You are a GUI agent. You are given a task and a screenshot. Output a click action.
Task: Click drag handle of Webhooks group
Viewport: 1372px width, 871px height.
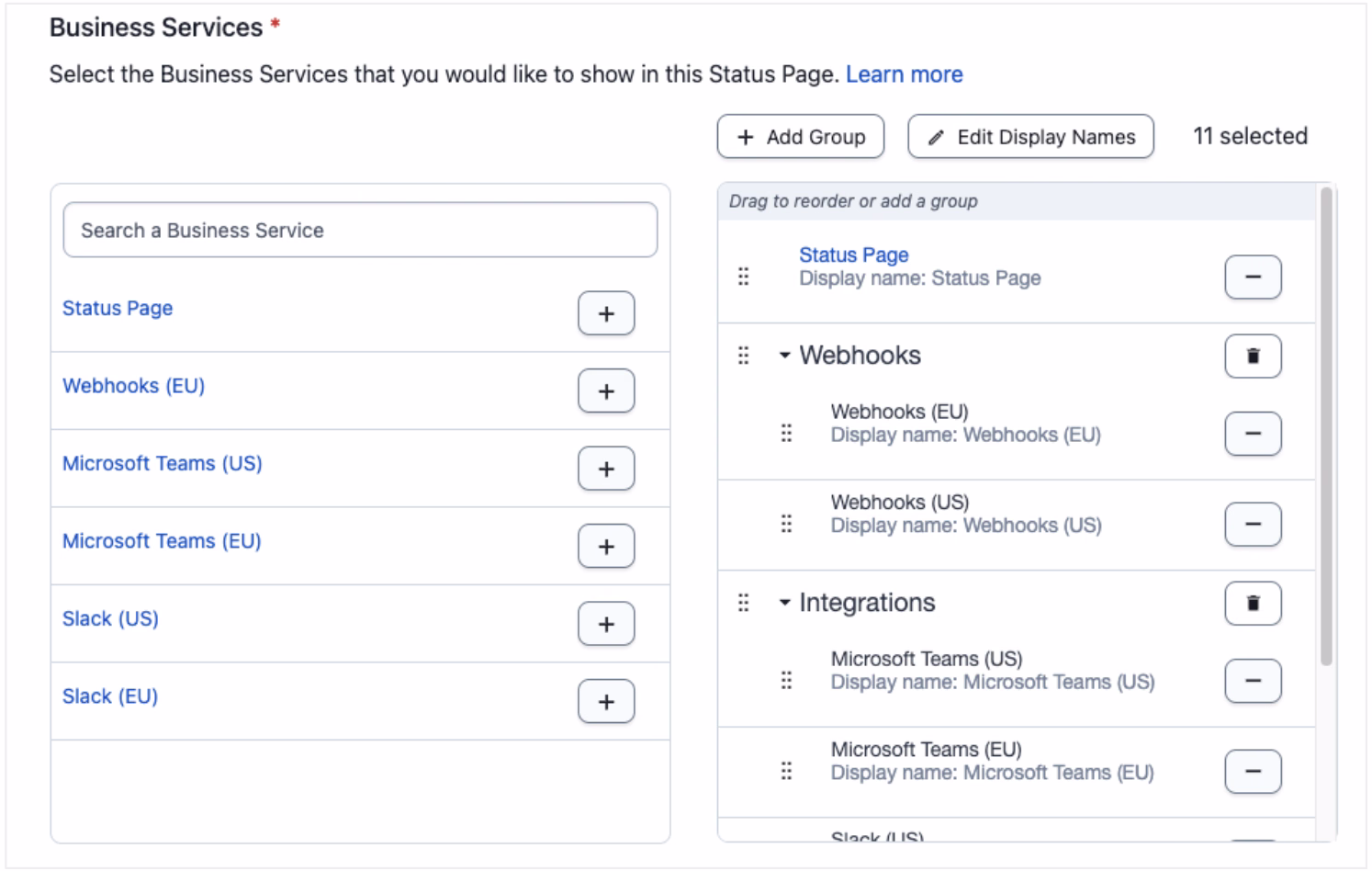(744, 356)
